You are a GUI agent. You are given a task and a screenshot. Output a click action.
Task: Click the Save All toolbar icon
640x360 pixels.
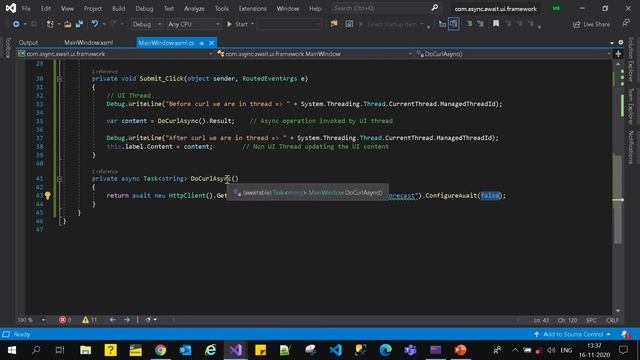click(x=79, y=24)
